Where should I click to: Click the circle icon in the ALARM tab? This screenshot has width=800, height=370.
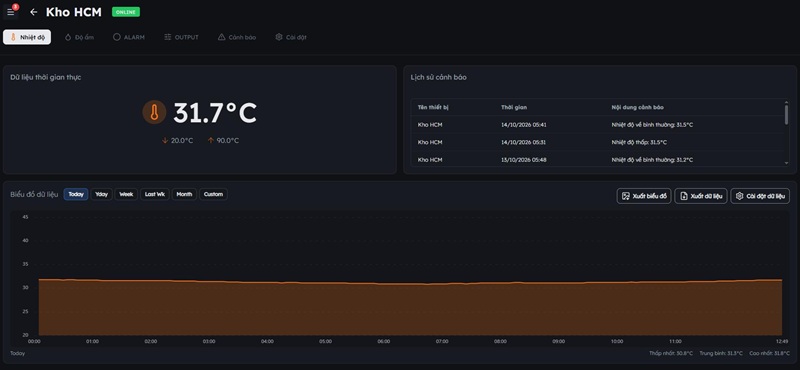point(117,37)
